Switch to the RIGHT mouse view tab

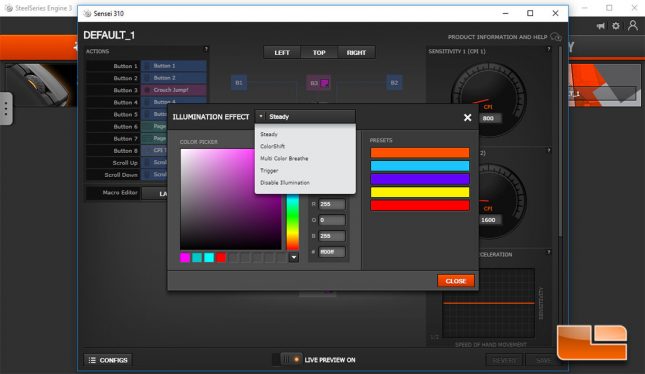click(356, 53)
